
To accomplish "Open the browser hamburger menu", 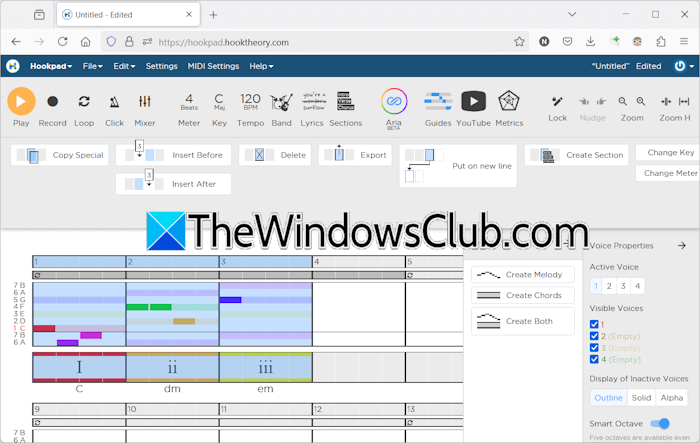I will (683, 42).
